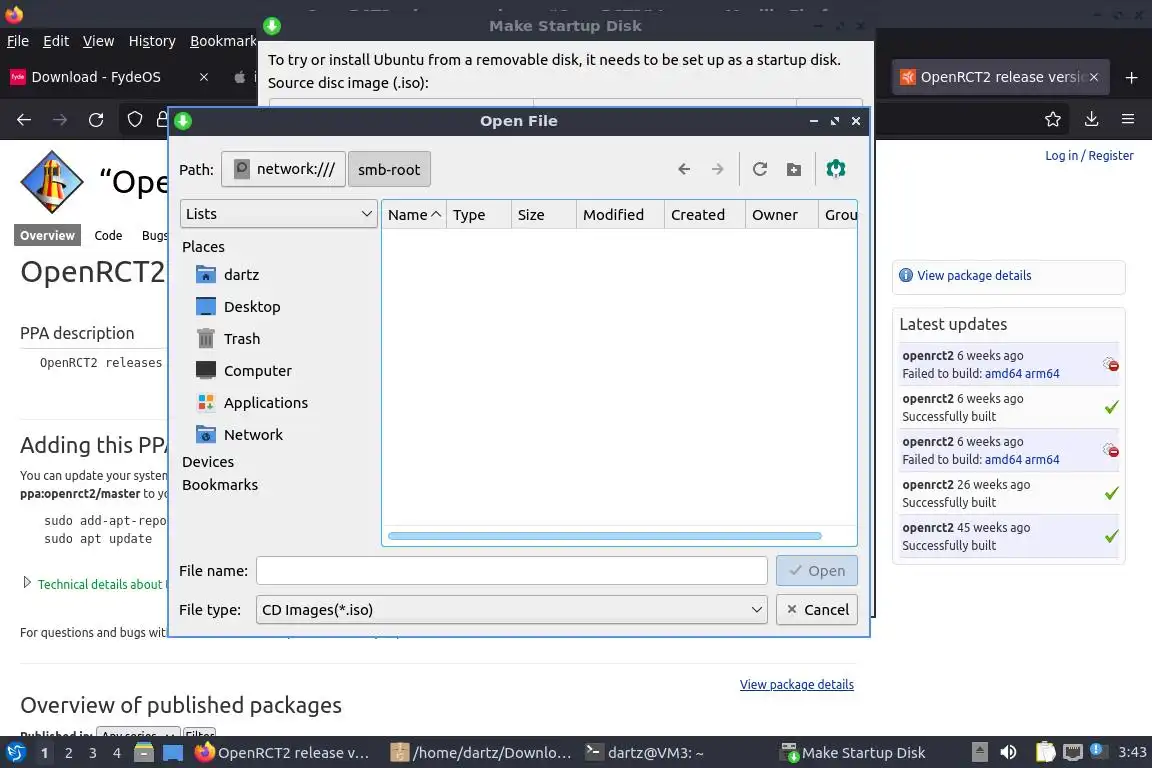Click the horizontal scrollbar in file list
This screenshot has width=1152, height=768.
(605, 536)
